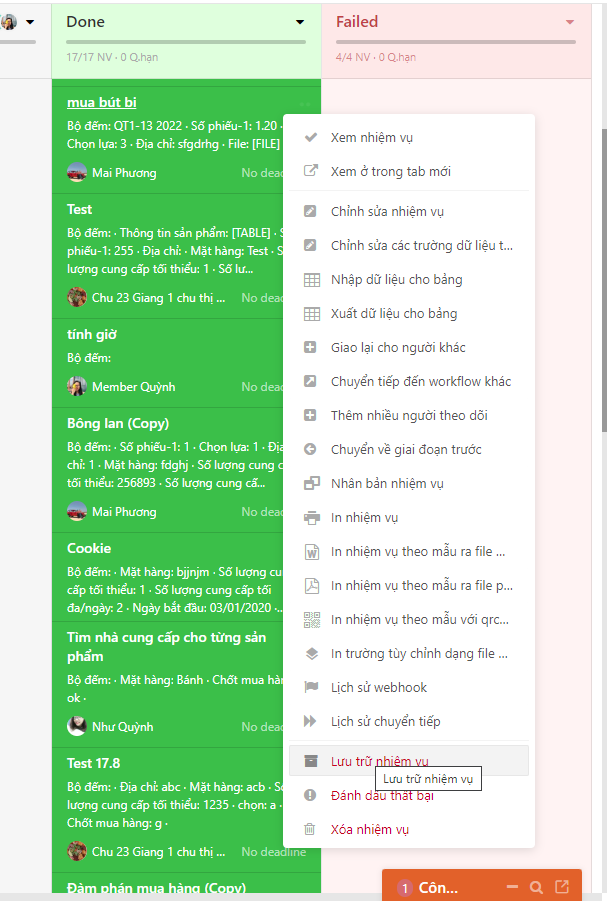
Task: Click the vertical scrollbar on the right edge
Action: tap(604, 280)
